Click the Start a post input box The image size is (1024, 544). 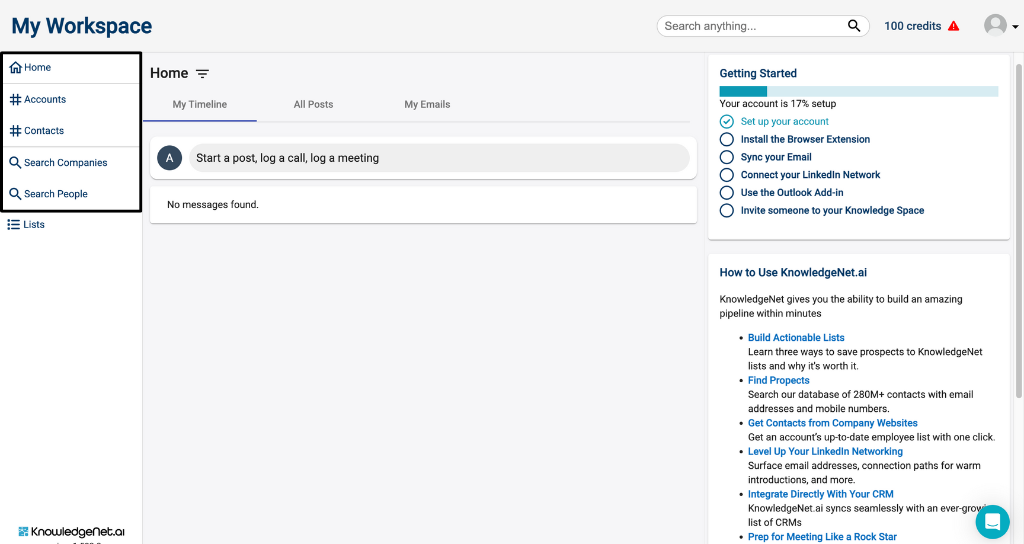439,158
